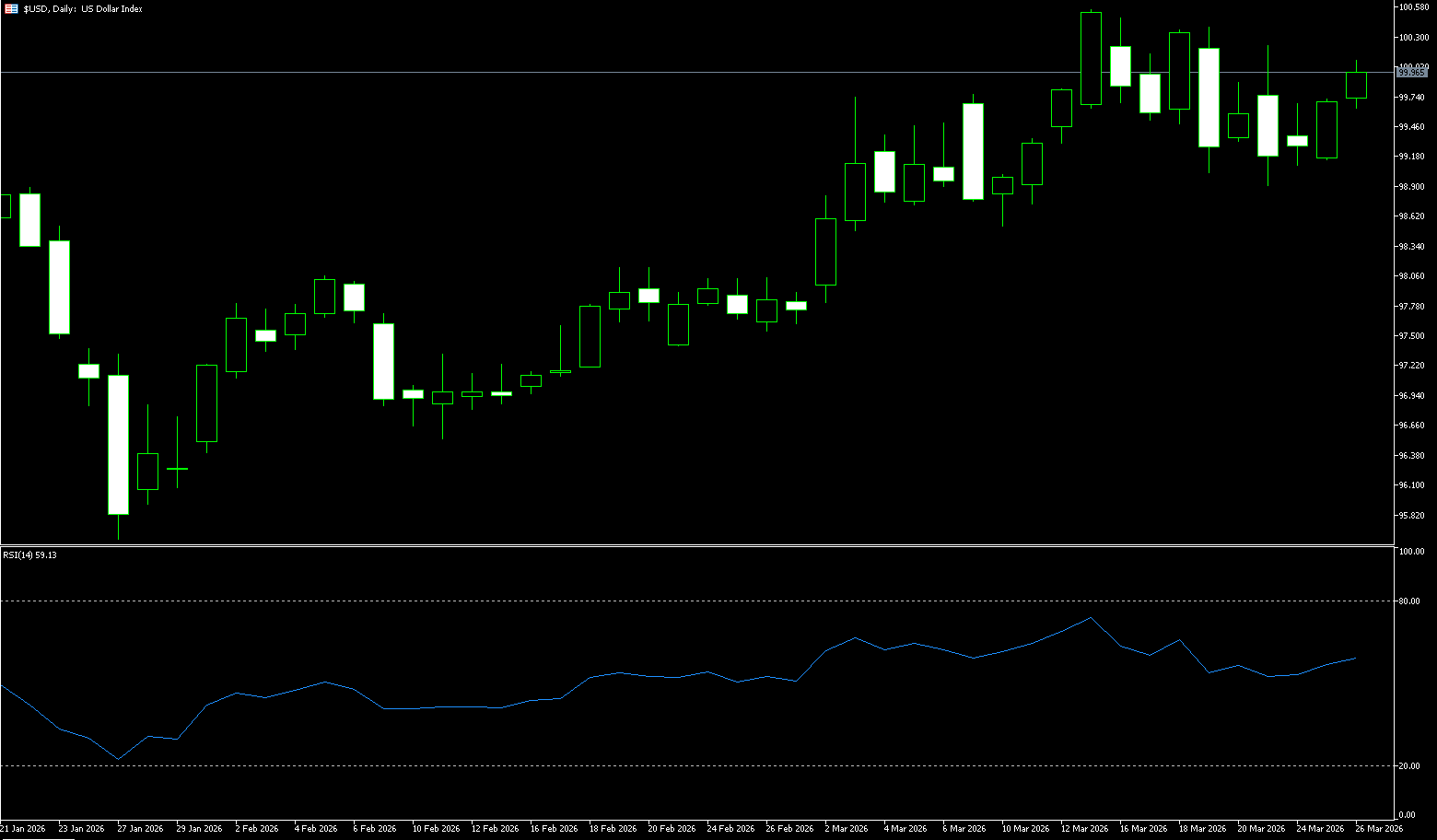Select the 26 Mar 2026 date label
The image size is (1437, 840).
[x=1380, y=829]
